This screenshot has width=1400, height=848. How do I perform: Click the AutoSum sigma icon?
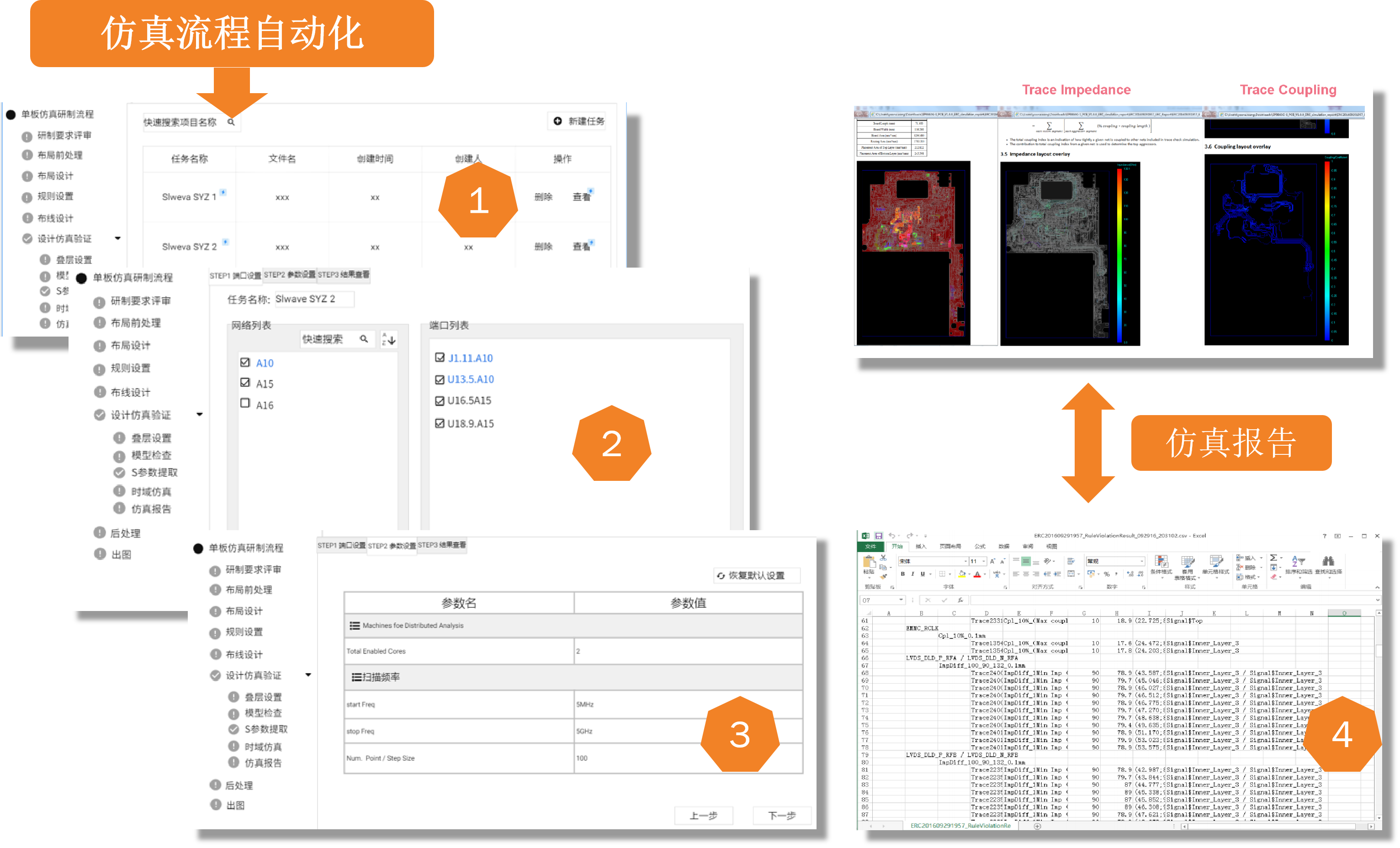tap(1274, 557)
